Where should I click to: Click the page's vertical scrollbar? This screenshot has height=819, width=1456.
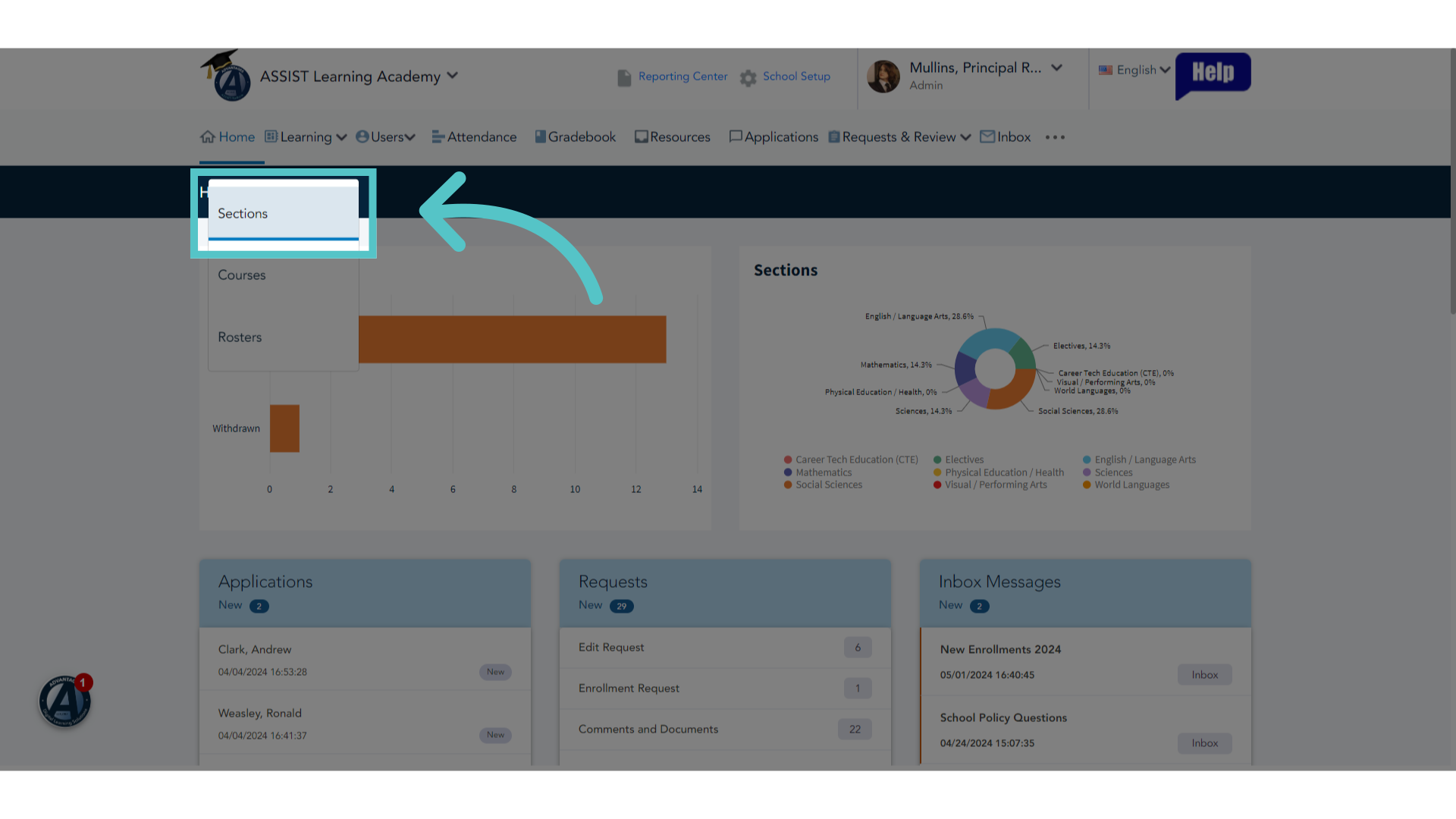[1452, 182]
